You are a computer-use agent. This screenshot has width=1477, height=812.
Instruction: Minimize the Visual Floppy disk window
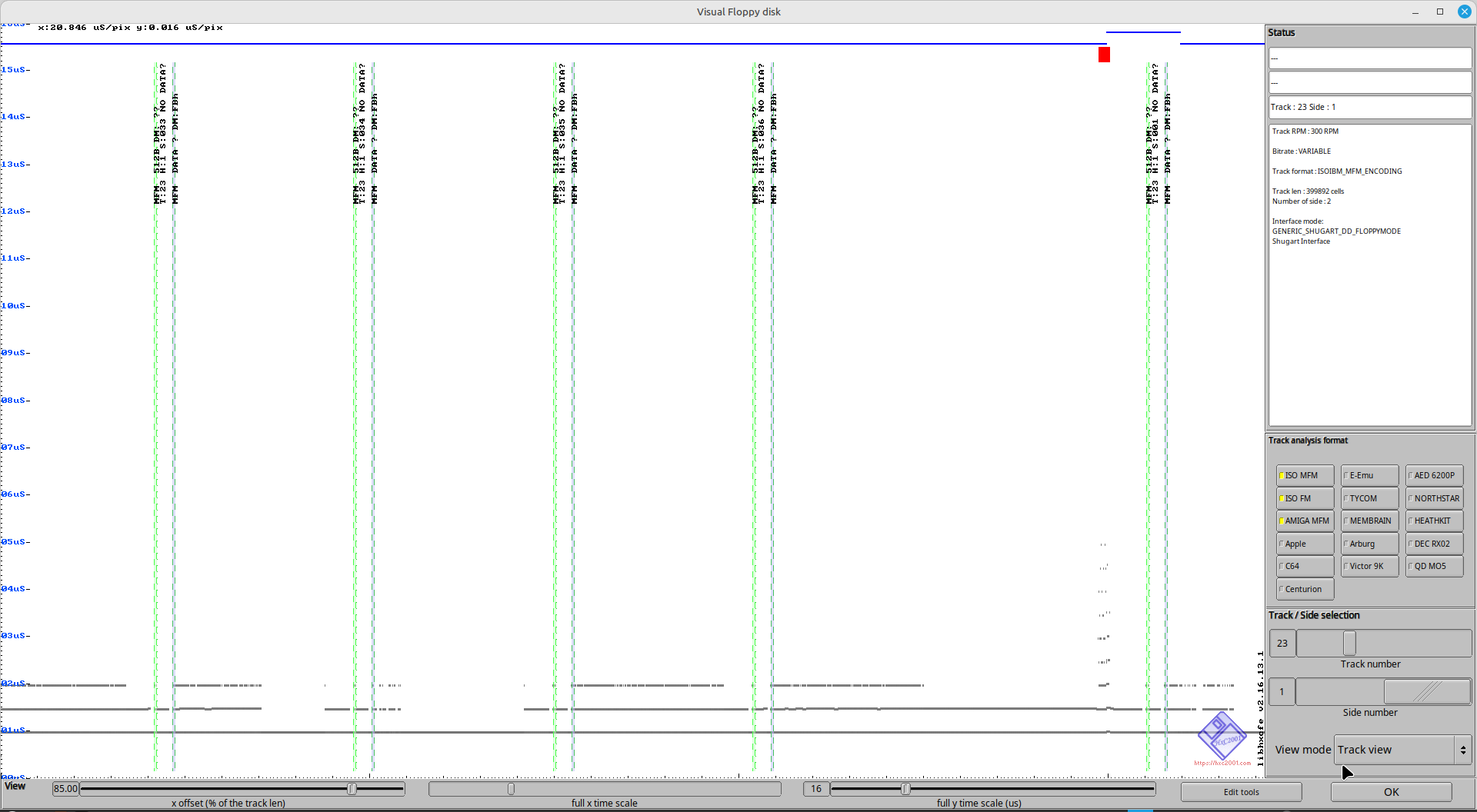1415,12
